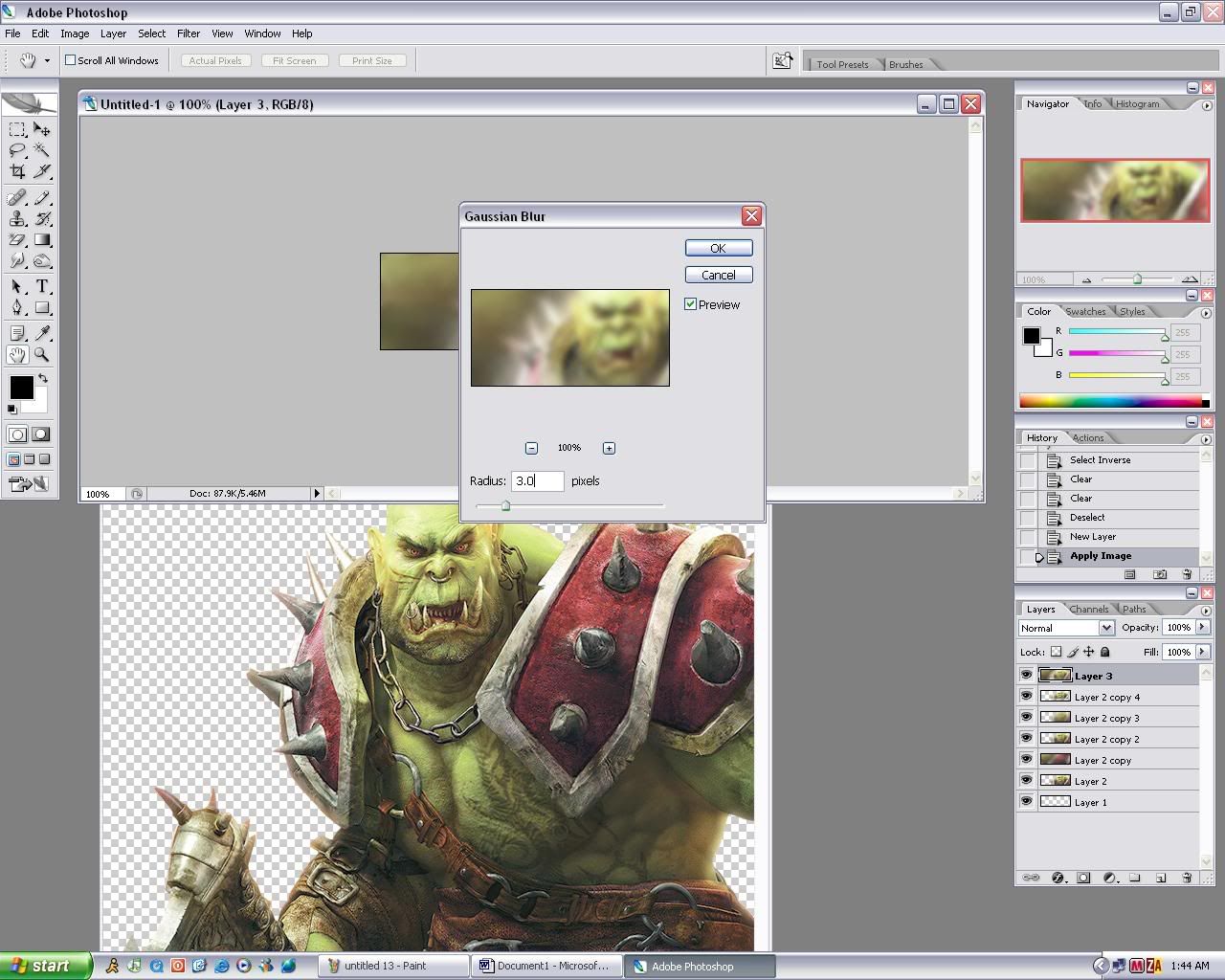This screenshot has height=980, width=1225.
Task: Switch to the Channels tab
Action: 1089,609
